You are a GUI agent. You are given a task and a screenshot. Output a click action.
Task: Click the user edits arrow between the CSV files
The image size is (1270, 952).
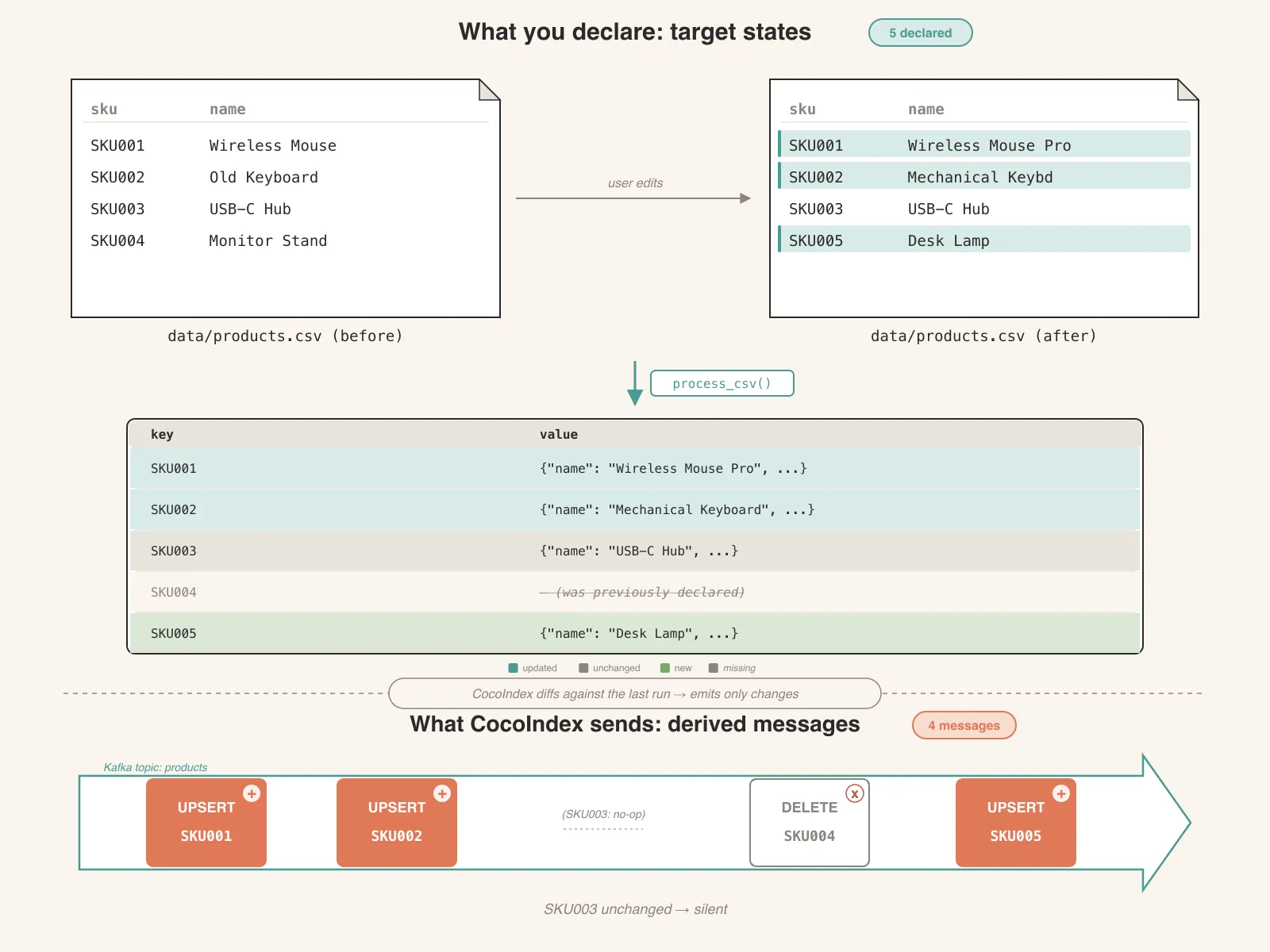click(x=633, y=198)
